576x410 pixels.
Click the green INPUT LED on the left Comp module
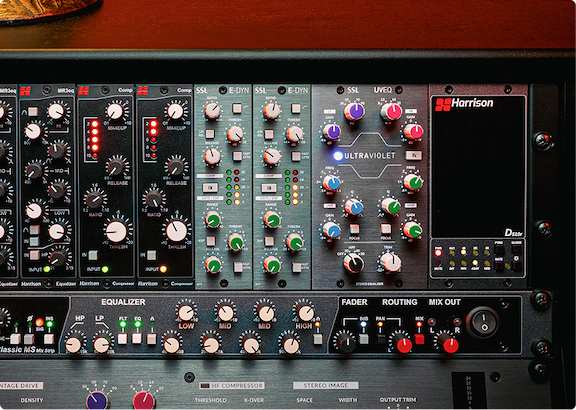pyautogui.click(x=105, y=269)
